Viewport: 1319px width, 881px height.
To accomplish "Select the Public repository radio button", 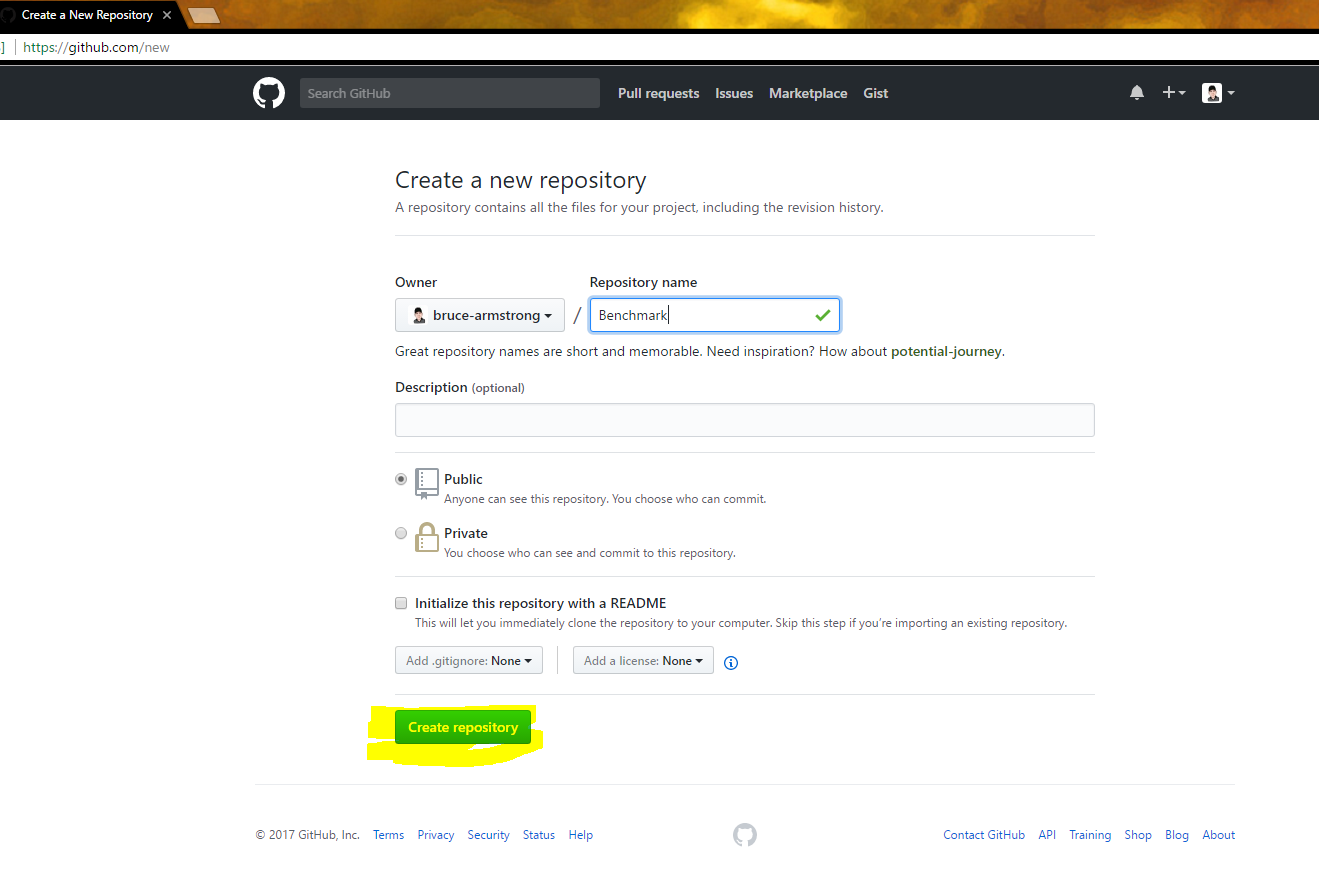I will (x=401, y=479).
